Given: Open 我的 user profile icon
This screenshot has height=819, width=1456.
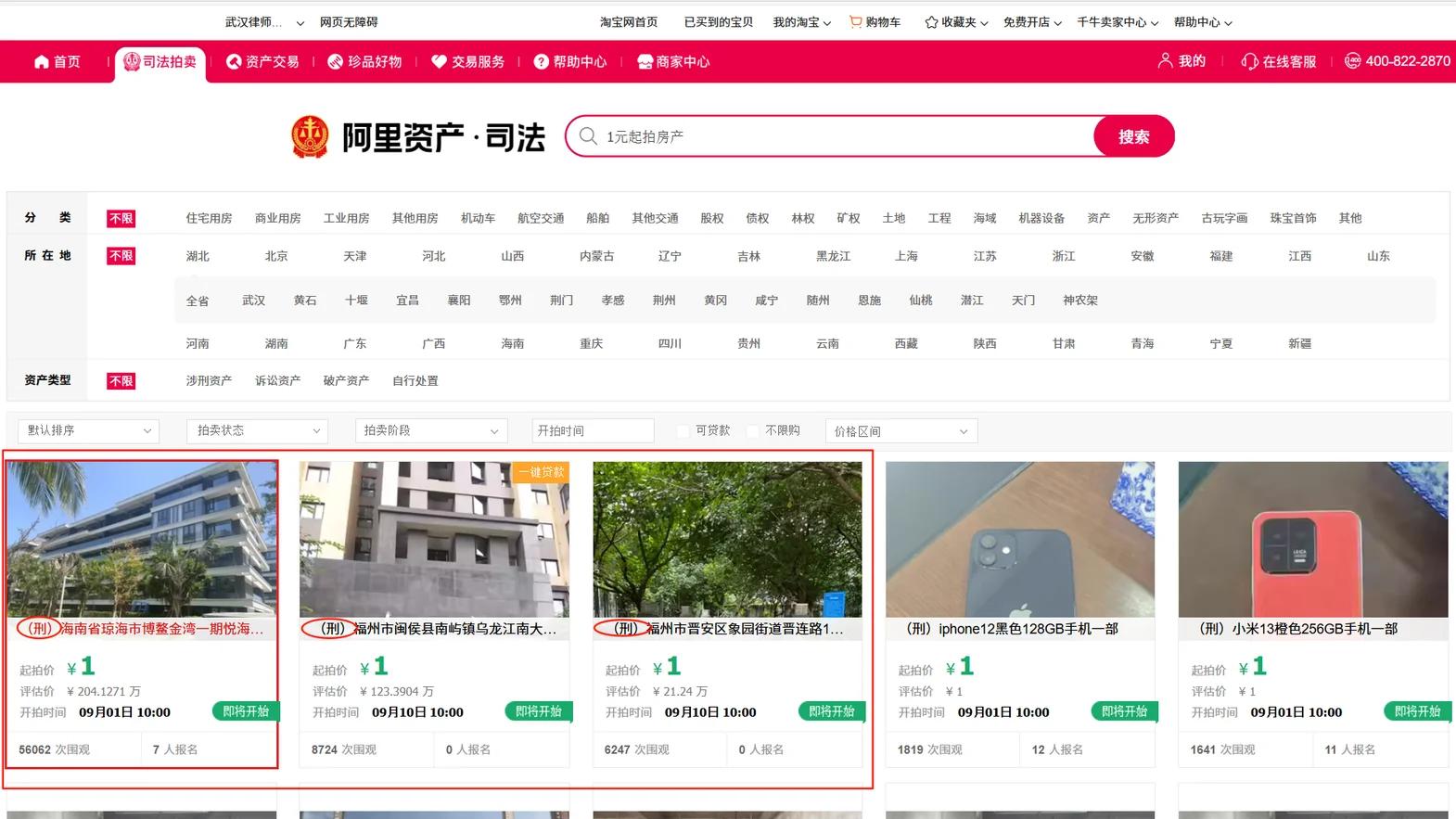Looking at the screenshot, I should click(1165, 61).
